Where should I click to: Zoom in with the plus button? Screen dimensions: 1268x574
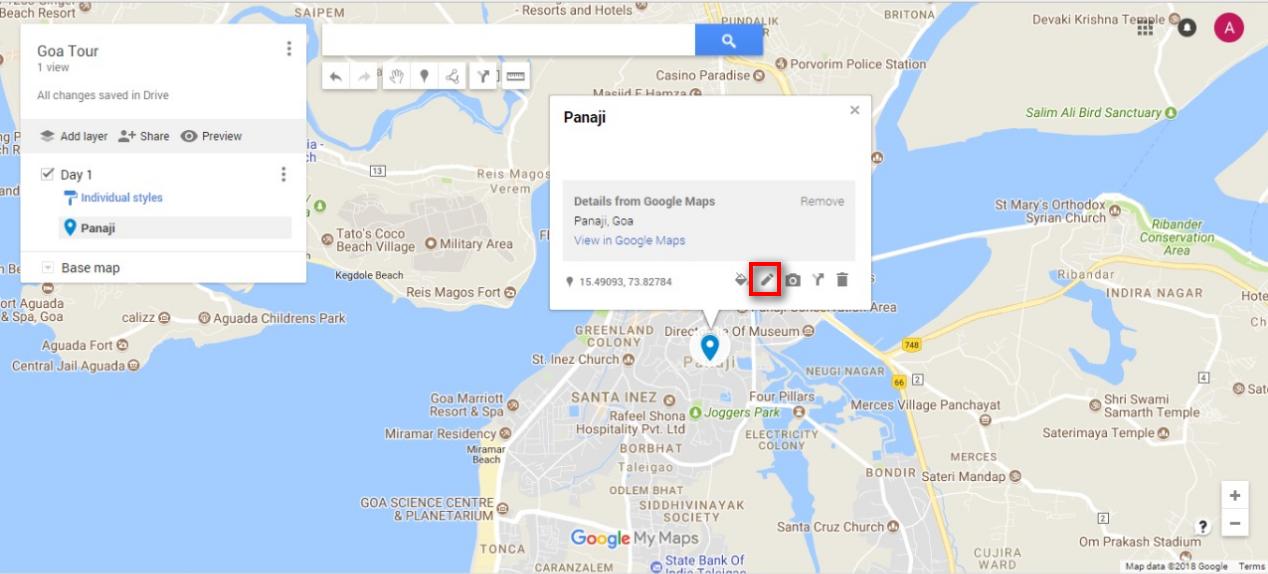click(1235, 495)
